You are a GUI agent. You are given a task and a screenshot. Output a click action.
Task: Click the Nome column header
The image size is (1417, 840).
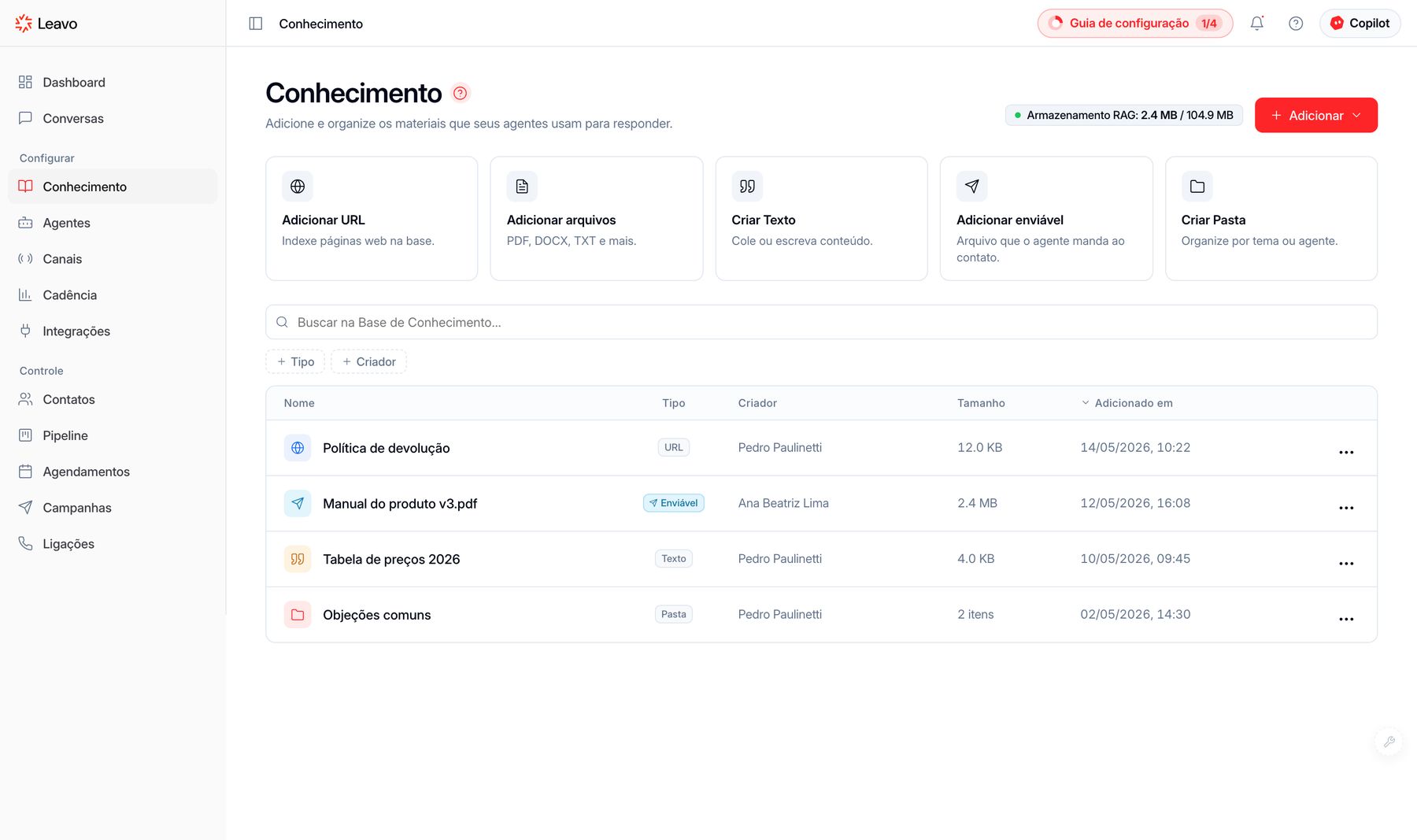299,403
